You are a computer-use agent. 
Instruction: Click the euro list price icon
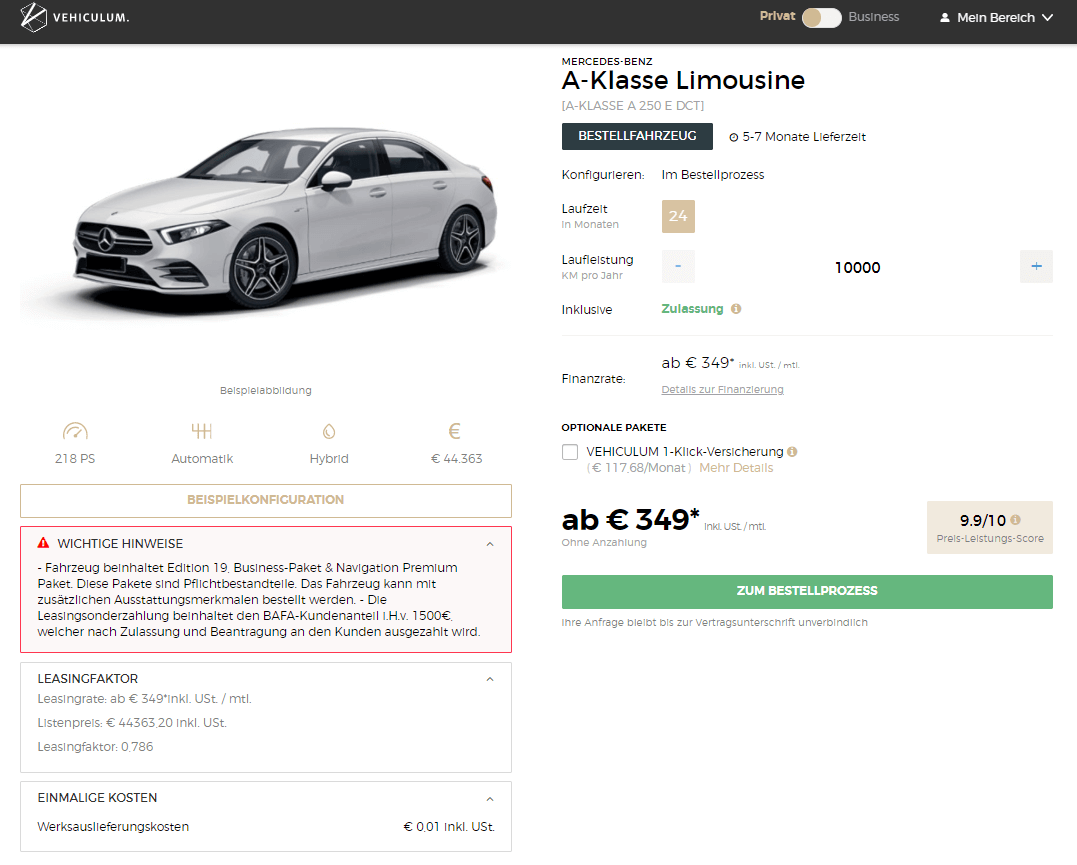tap(454, 431)
